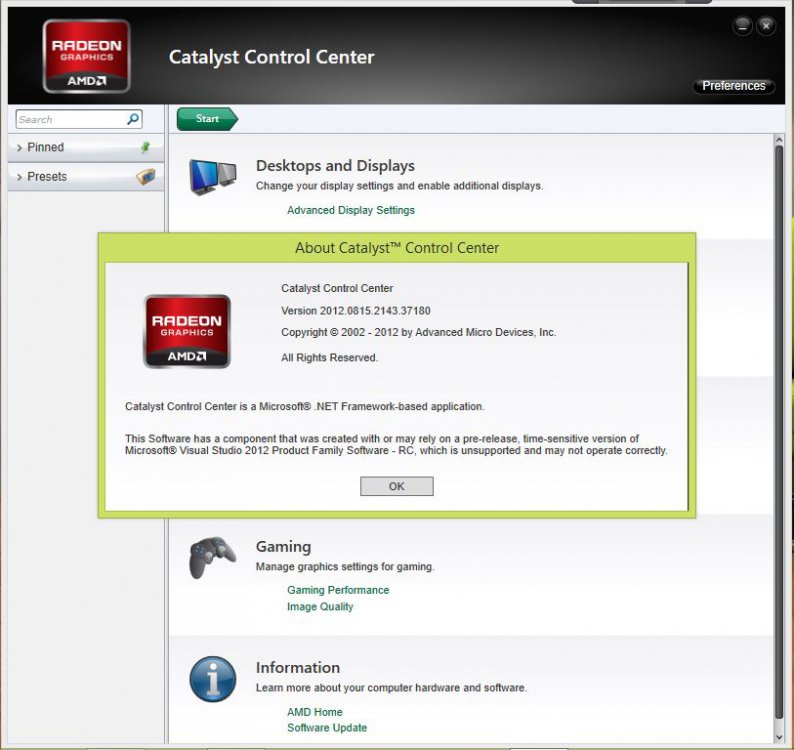Open Advanced Display Settings link
The height and width of the screenshot is (750, 794).
point(350,210)
